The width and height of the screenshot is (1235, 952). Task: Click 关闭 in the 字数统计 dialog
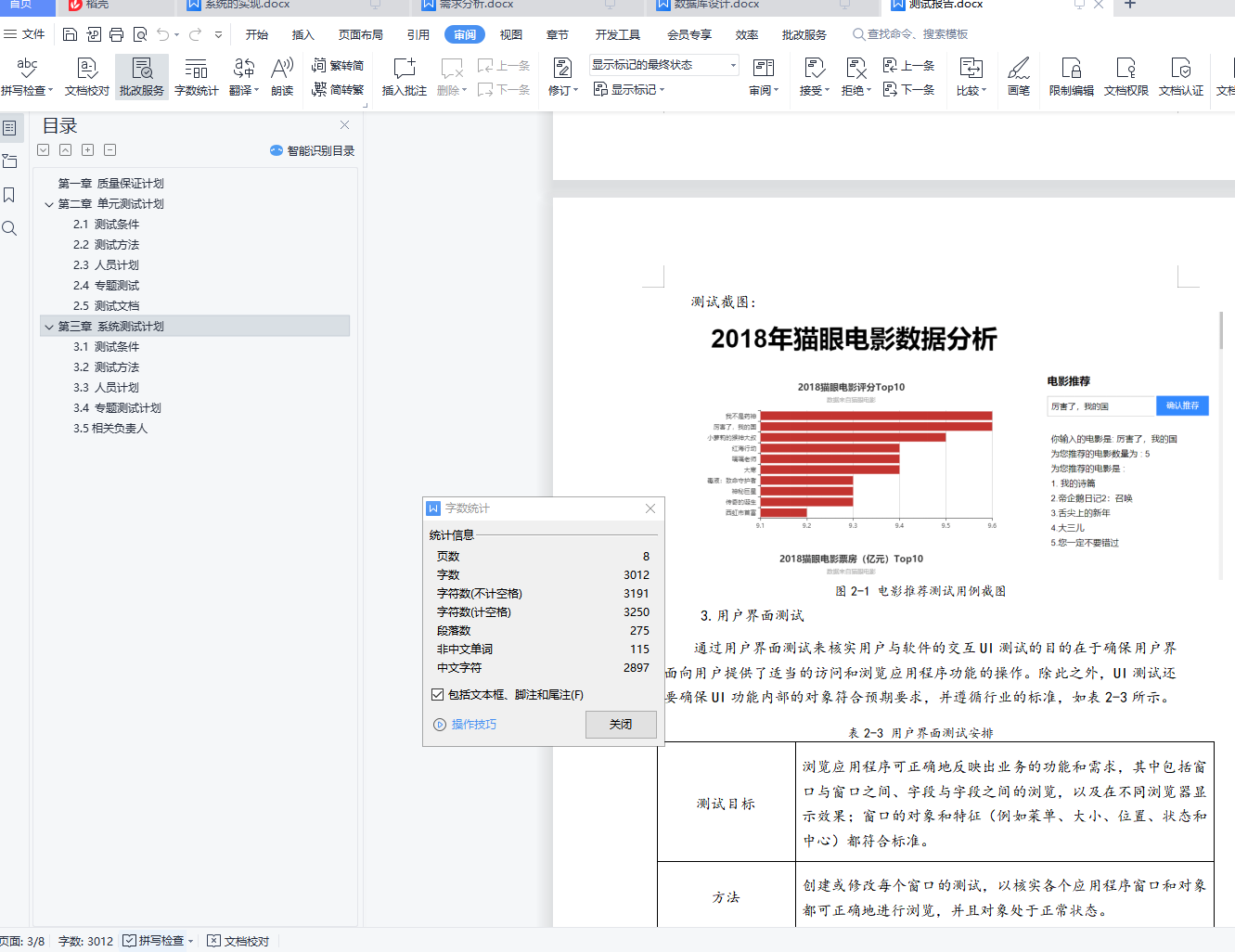pos(621,725)
